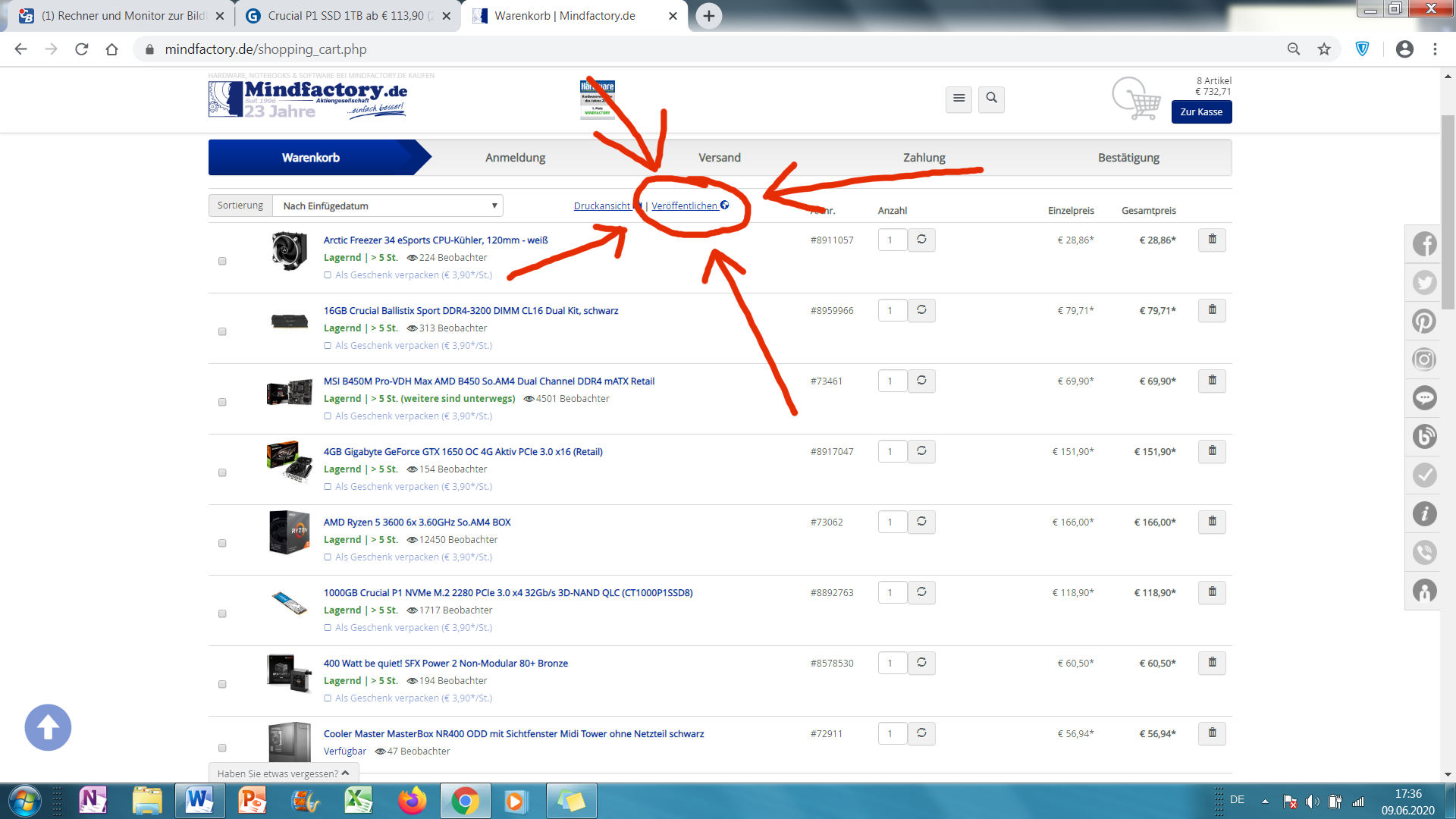Remove the Crucial Ballistix RAM with trash icon
The height and width of the screenshot is (819, 1456).
click(x=1212, y=310)
